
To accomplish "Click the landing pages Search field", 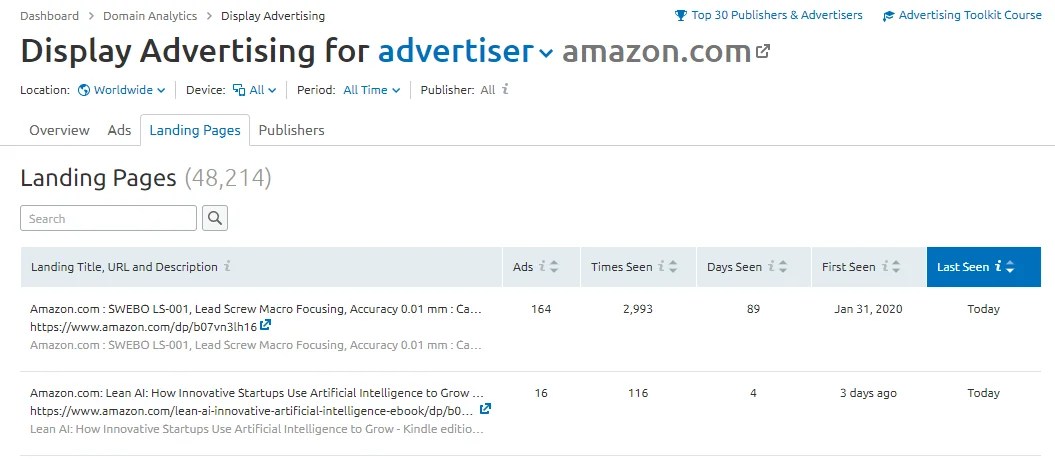I will [x=109, y=218].
